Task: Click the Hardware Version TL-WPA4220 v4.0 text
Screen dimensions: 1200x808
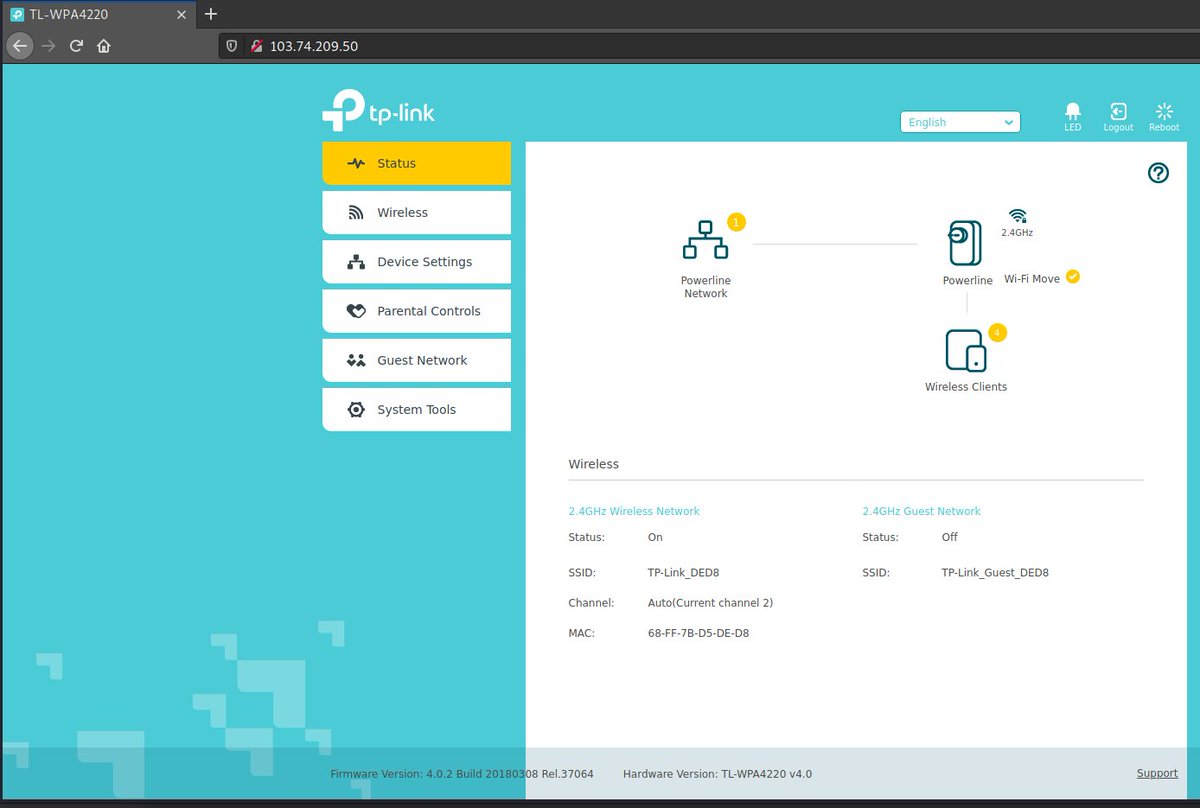Action: click(717, 774)
